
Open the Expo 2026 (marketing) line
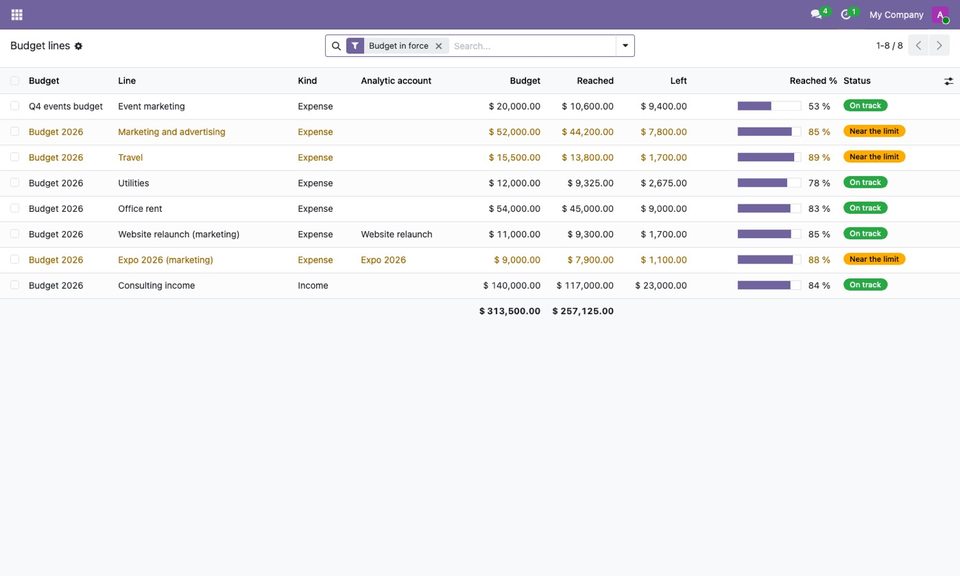[x=166, y=260]
